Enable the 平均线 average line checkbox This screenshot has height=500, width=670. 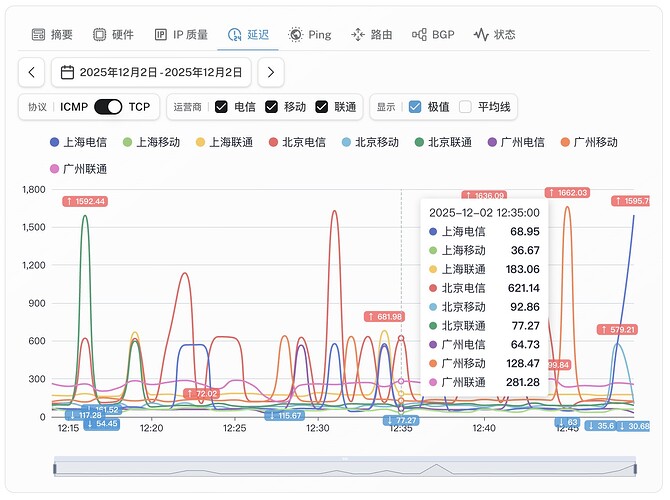465,107
